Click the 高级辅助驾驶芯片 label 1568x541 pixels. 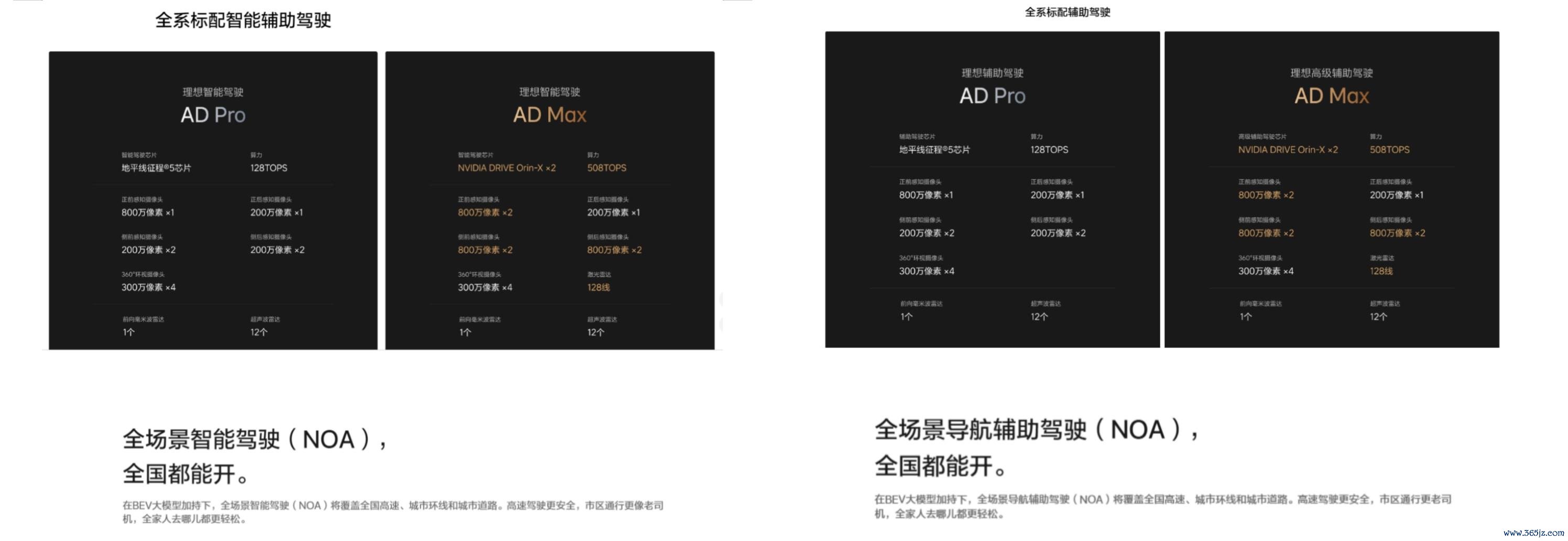coord(1262,137)
